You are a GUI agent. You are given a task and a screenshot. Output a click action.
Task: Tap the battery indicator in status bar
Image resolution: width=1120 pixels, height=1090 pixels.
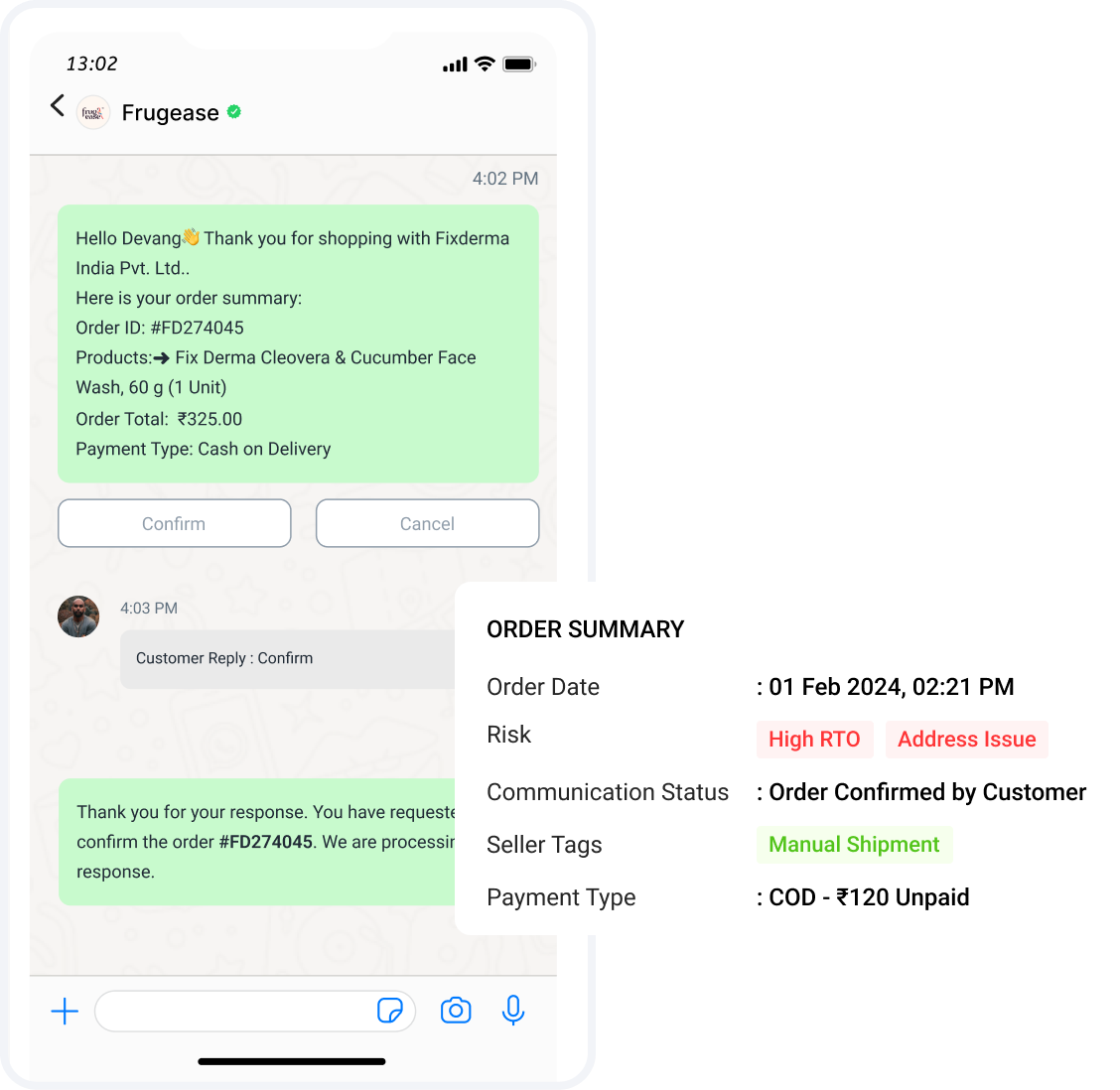(519, 65)
